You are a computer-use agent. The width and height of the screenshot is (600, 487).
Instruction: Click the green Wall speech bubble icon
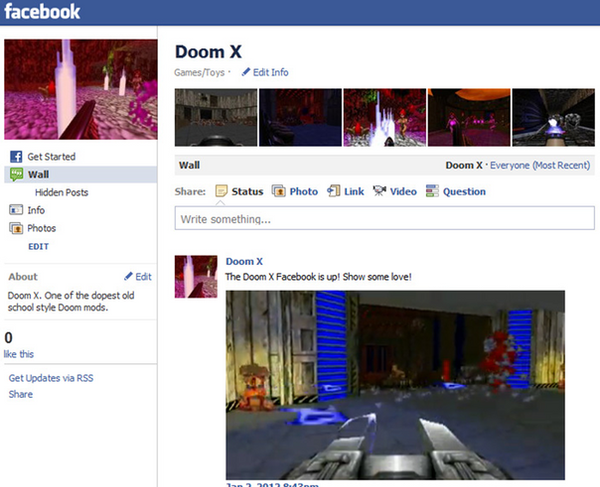click(x=16, y=174)
